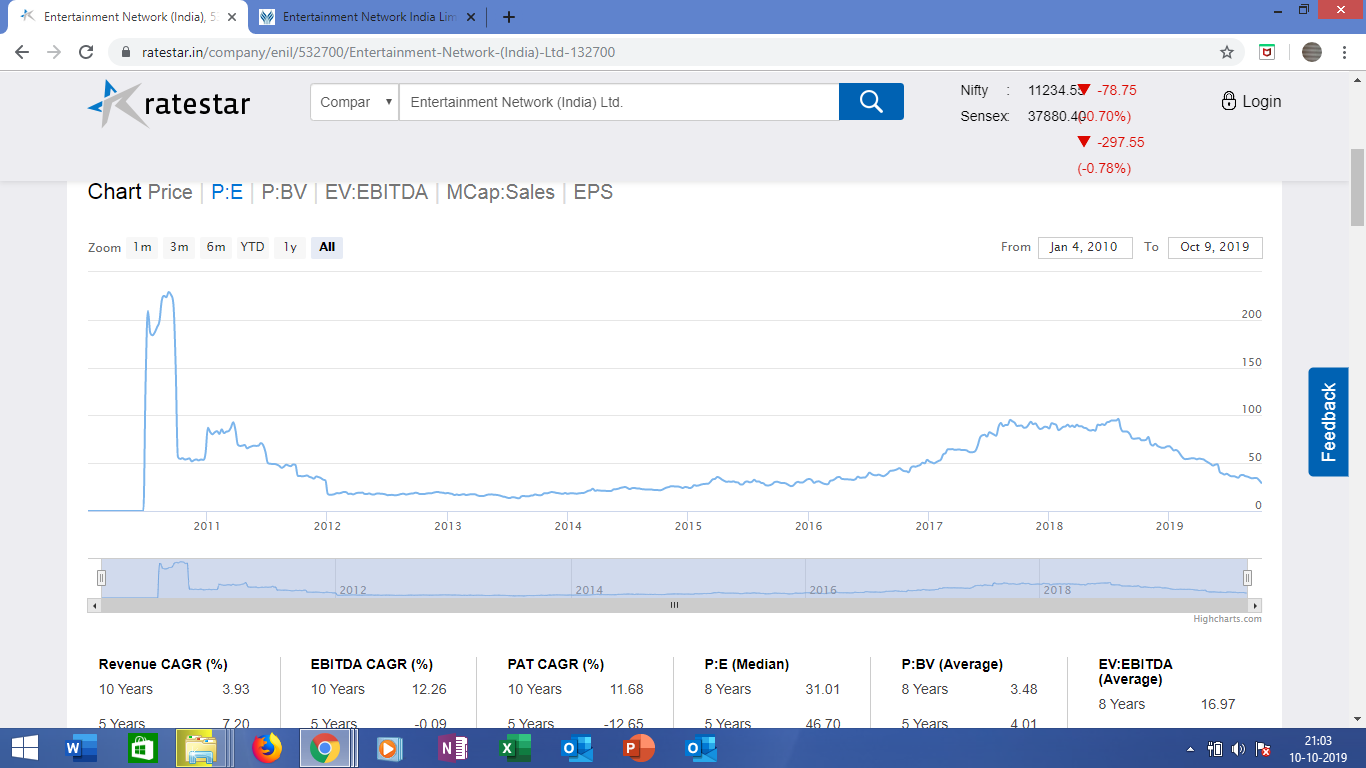This screenshot has height=768, width=1366.
Task: Open the Compare dropdown
Action: pos(354,102)
